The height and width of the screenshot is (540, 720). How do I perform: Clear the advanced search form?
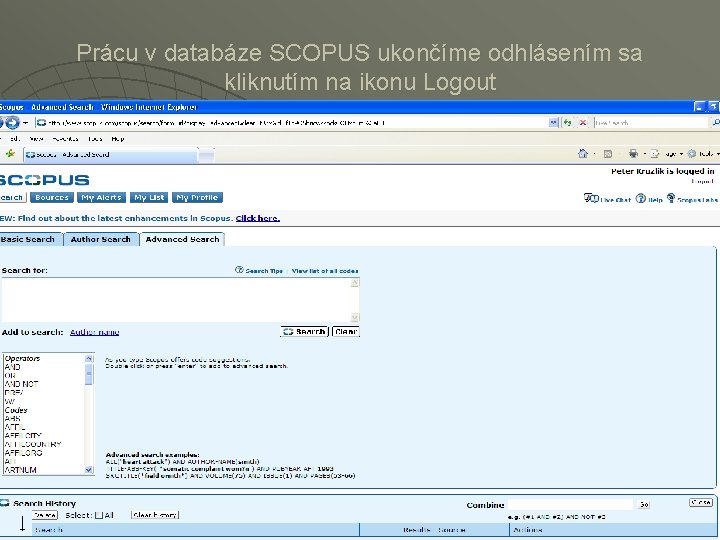click(x=346, y=332)
